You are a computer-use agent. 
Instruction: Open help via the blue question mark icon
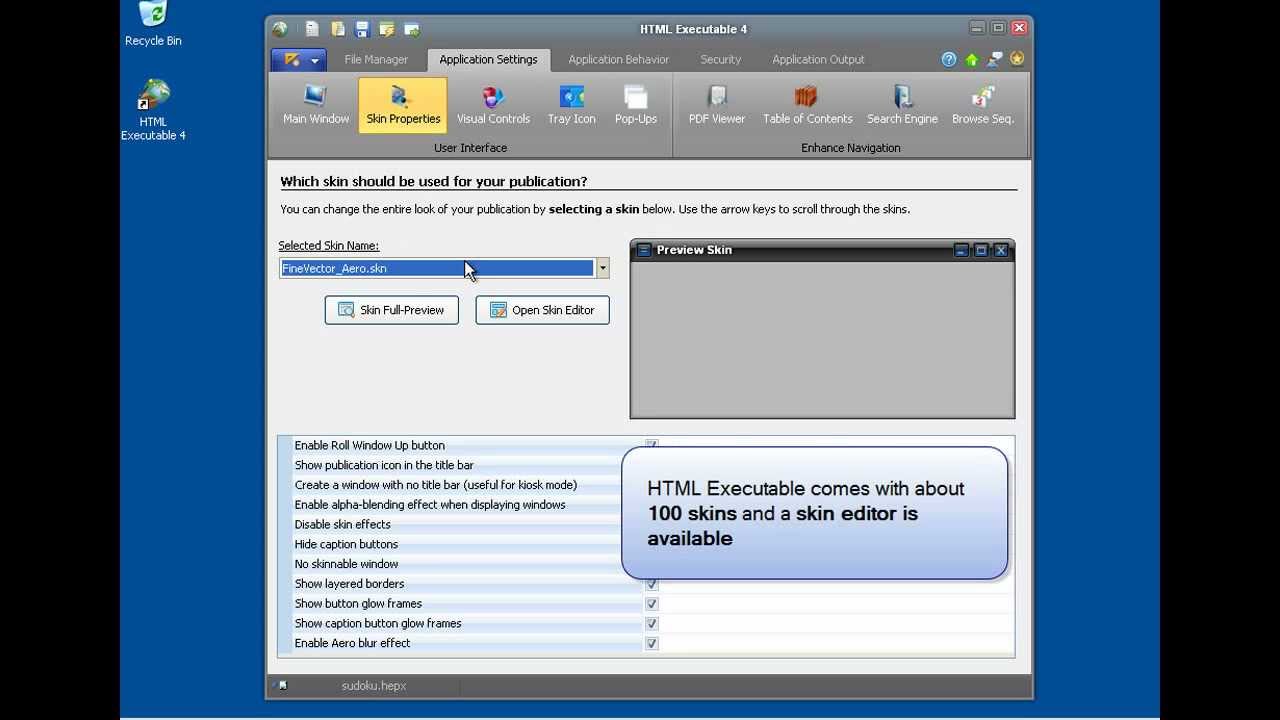[949, 59]
